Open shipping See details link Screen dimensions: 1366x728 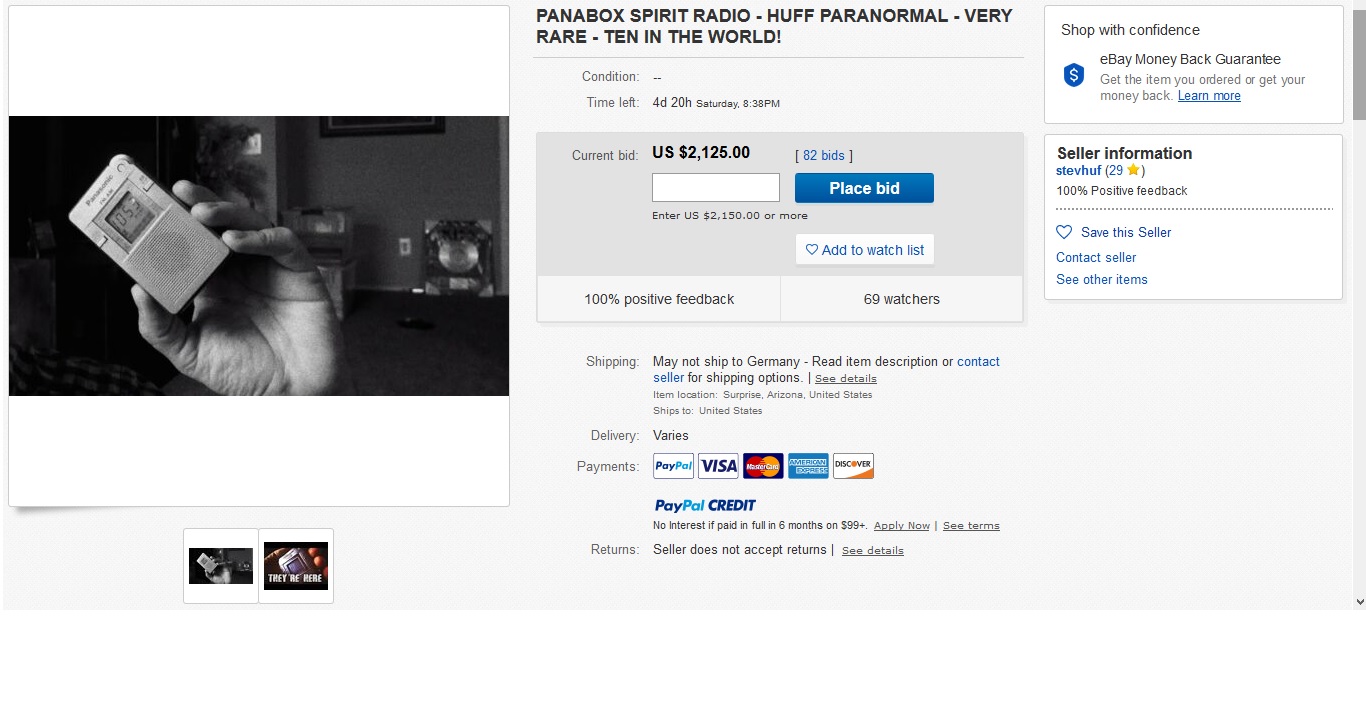846,379
